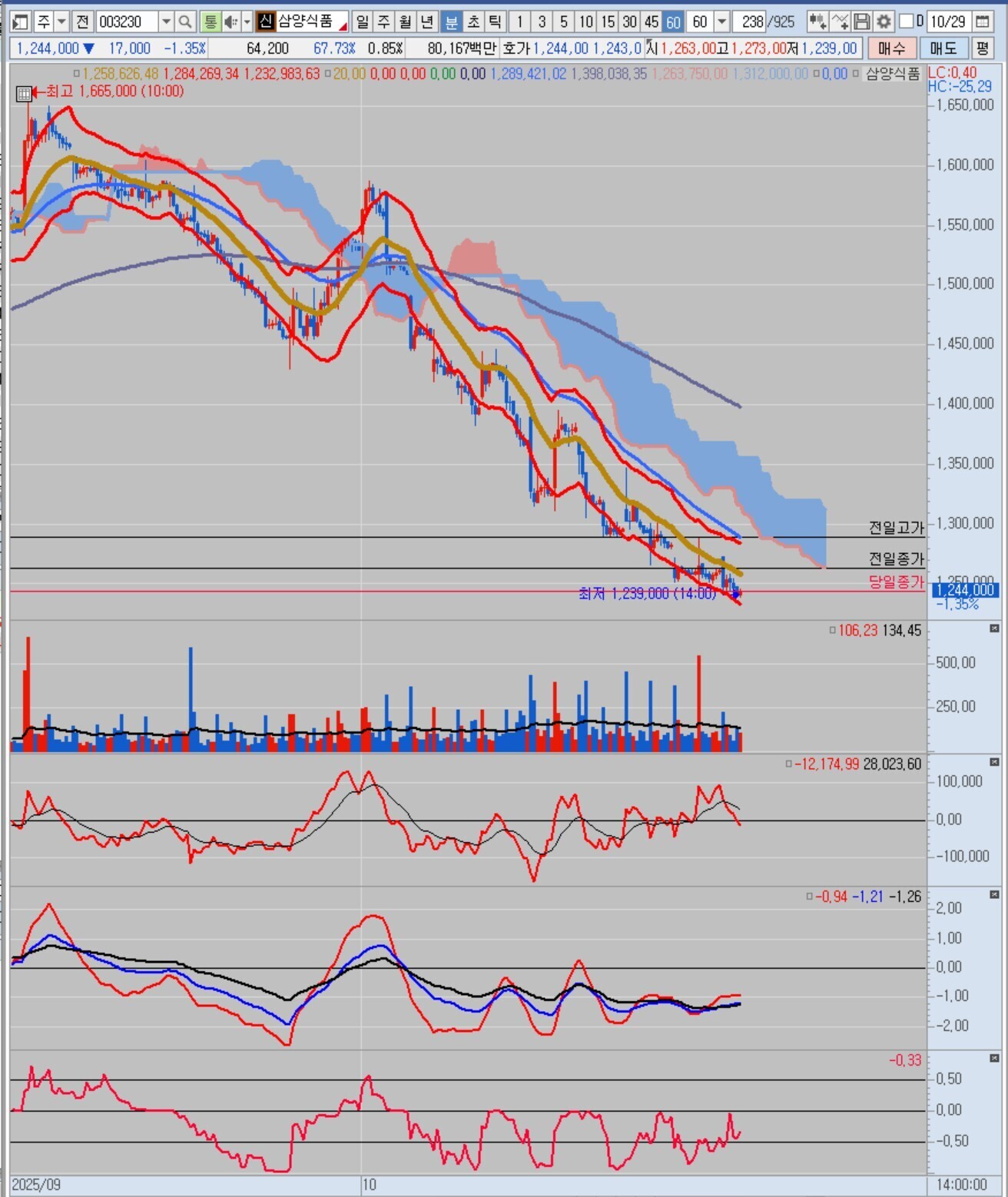Choose the 3-minute interval button

pos(542,22)
